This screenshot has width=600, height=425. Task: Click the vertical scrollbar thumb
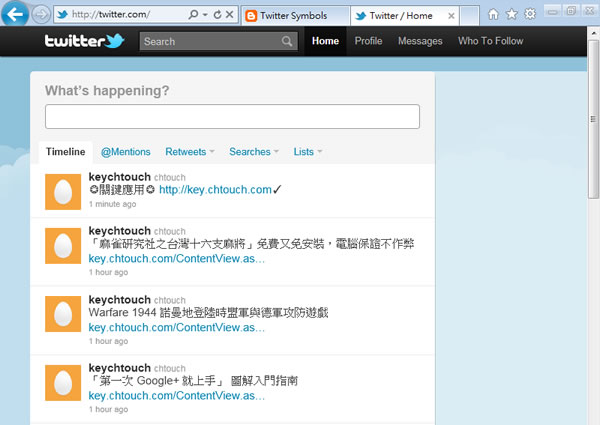click(x=593, y=119)
